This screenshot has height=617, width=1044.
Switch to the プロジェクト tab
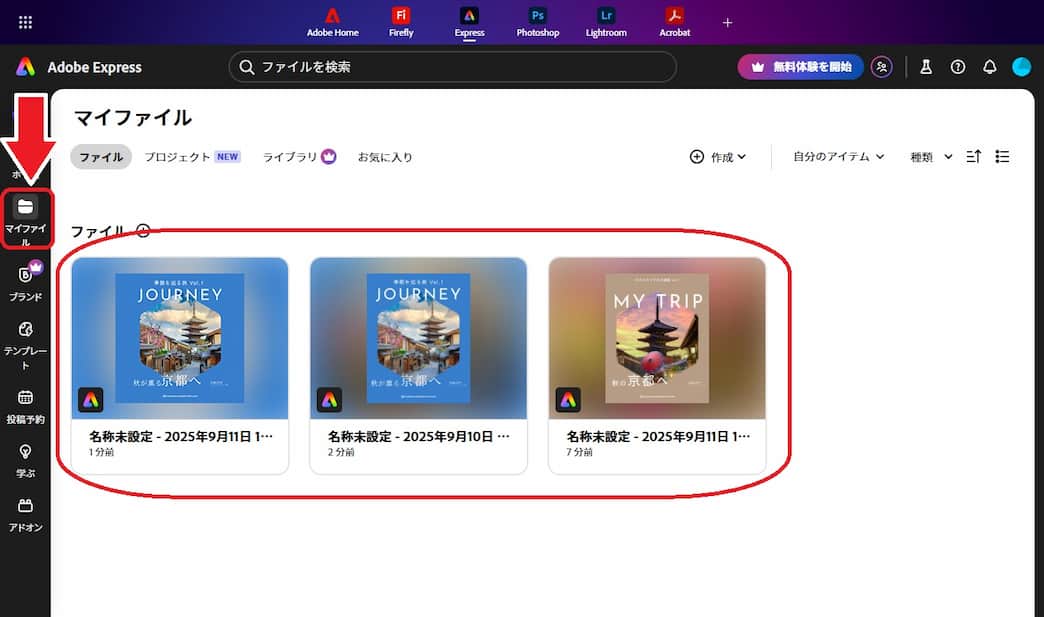[x=181, y=157]
